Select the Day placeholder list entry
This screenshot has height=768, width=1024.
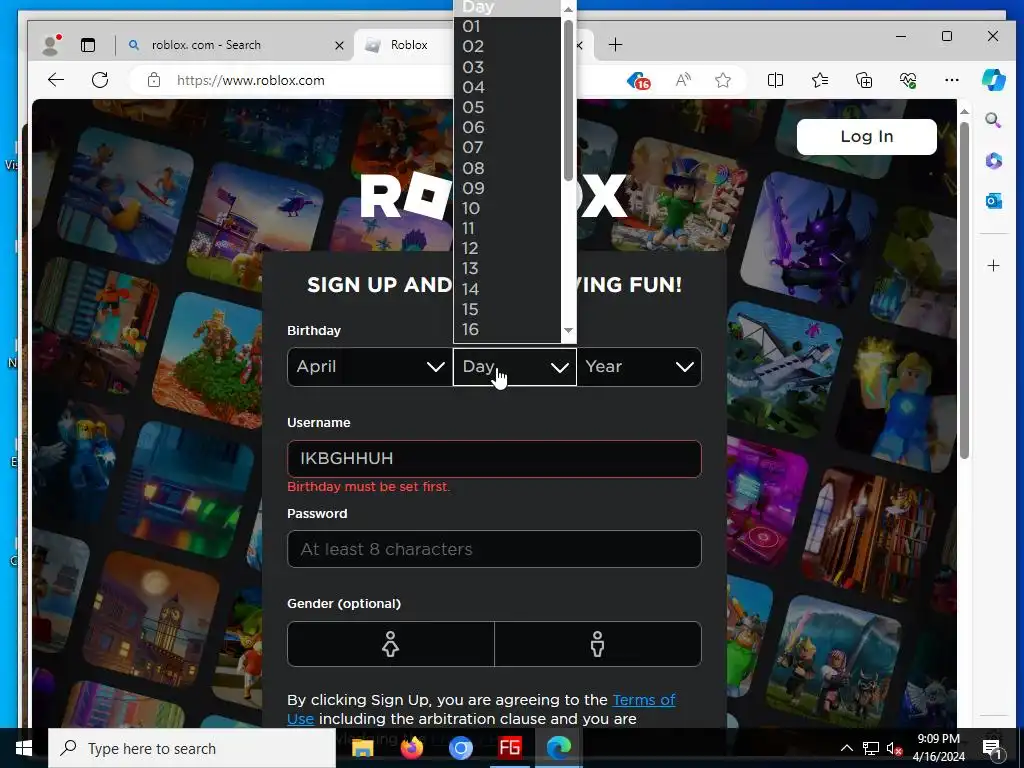(x=507, y=8)
